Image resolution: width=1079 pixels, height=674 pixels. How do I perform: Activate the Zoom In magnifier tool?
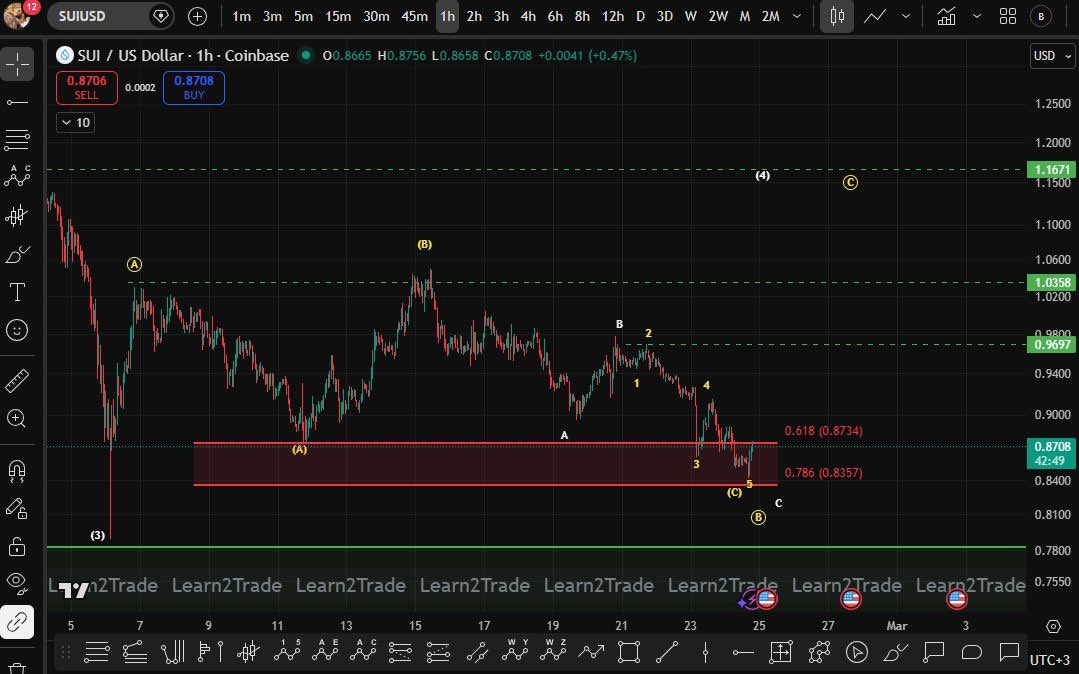(x=17, y=419)
